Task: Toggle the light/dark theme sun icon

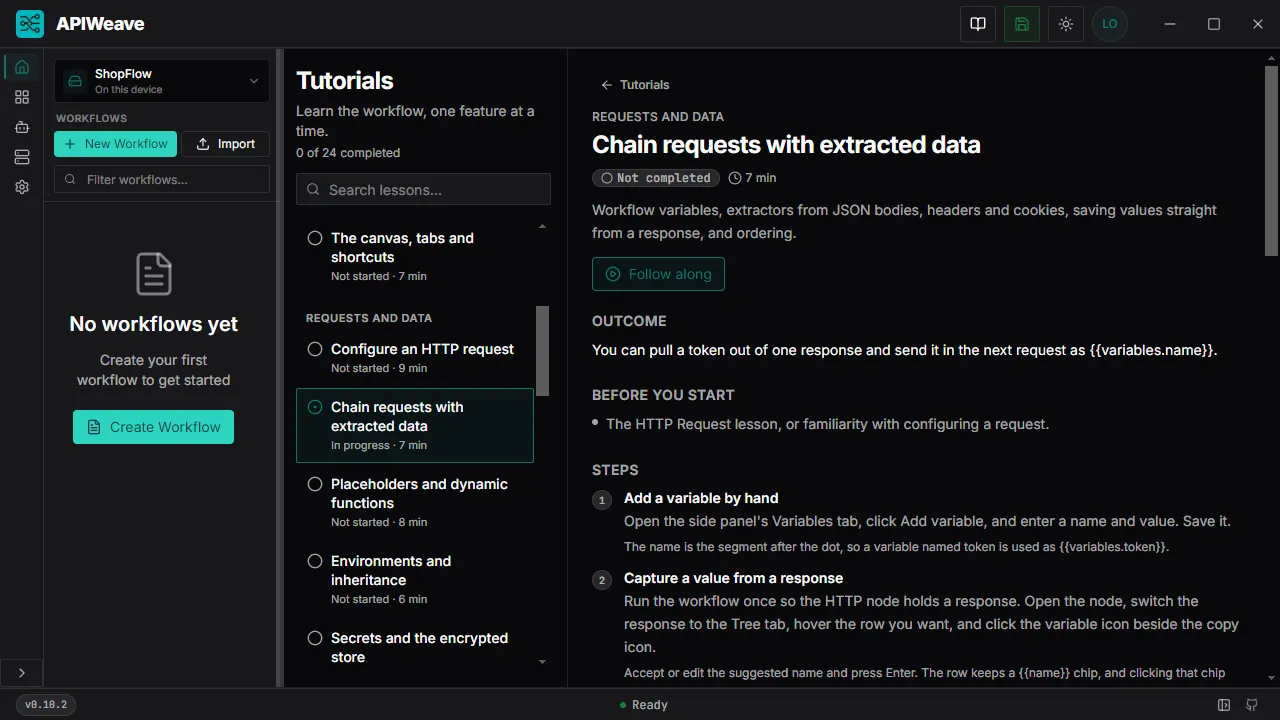Action: click(1066, 24)
